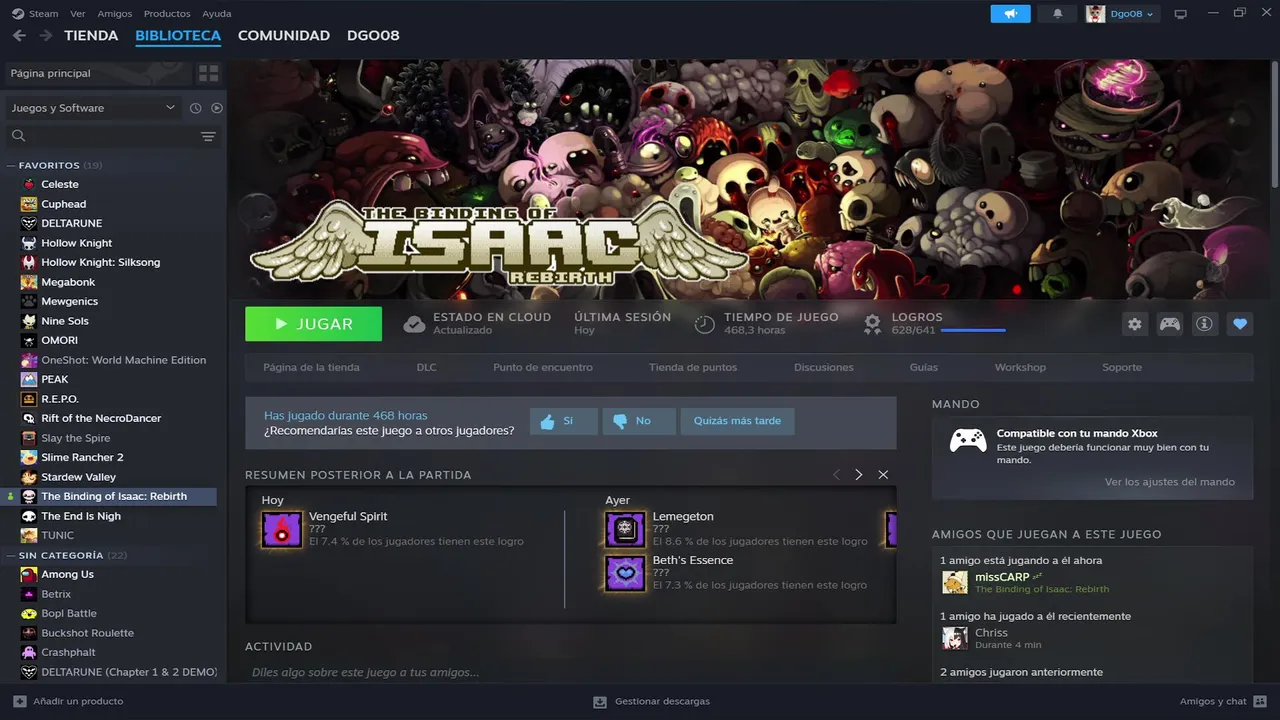Open controller settings gamepad icon
This screenshot has width=1280, height=720.
pyautogui.click(x=1169, y=324)
